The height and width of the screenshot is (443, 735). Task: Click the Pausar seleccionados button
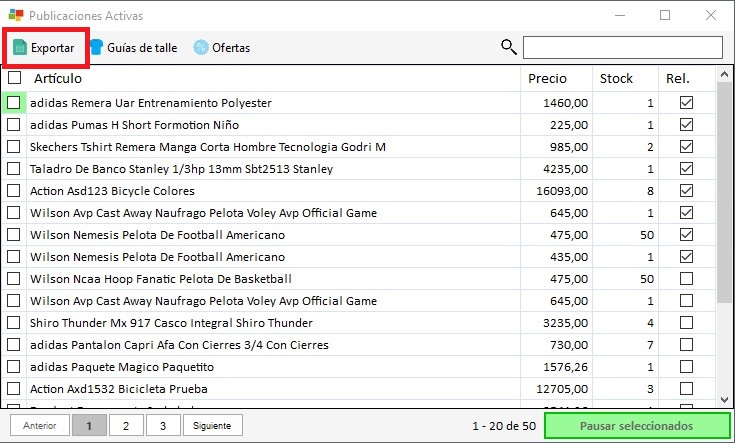click(x=637, y=426)
